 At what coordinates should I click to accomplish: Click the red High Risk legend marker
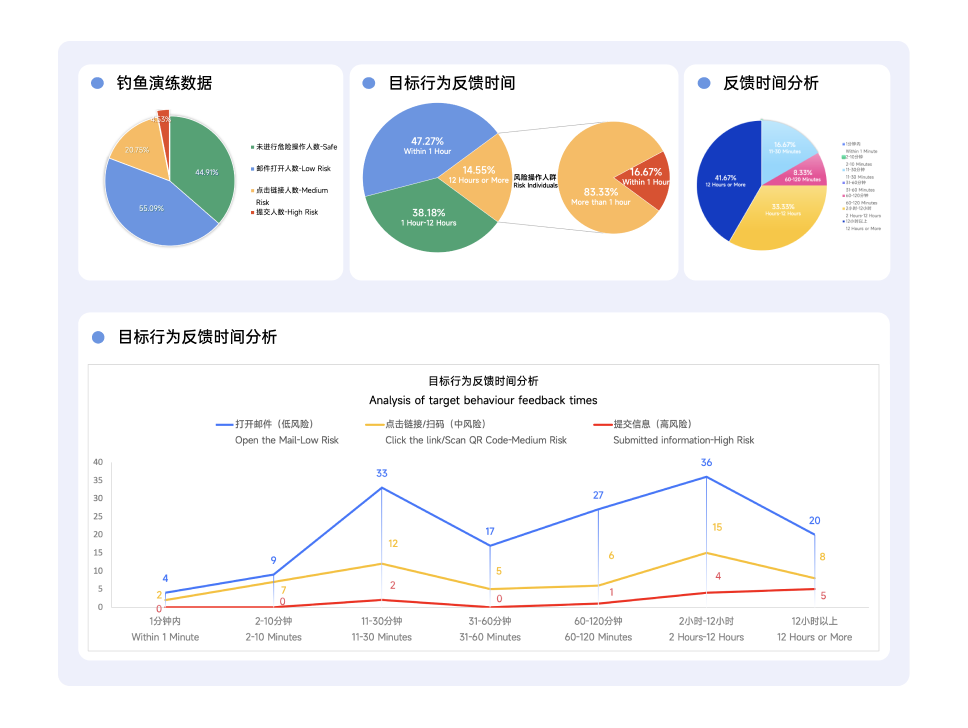(x=252, y=212)
